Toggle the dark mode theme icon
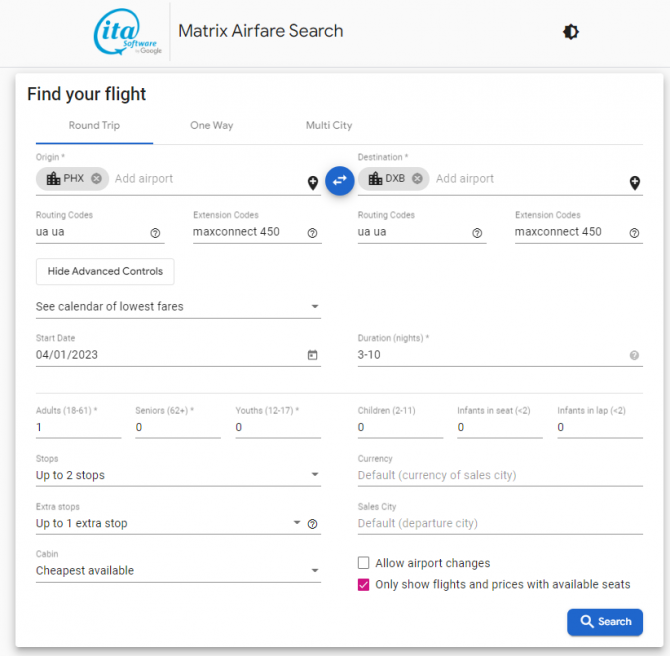Screen dimensions: 670x656 570,32
